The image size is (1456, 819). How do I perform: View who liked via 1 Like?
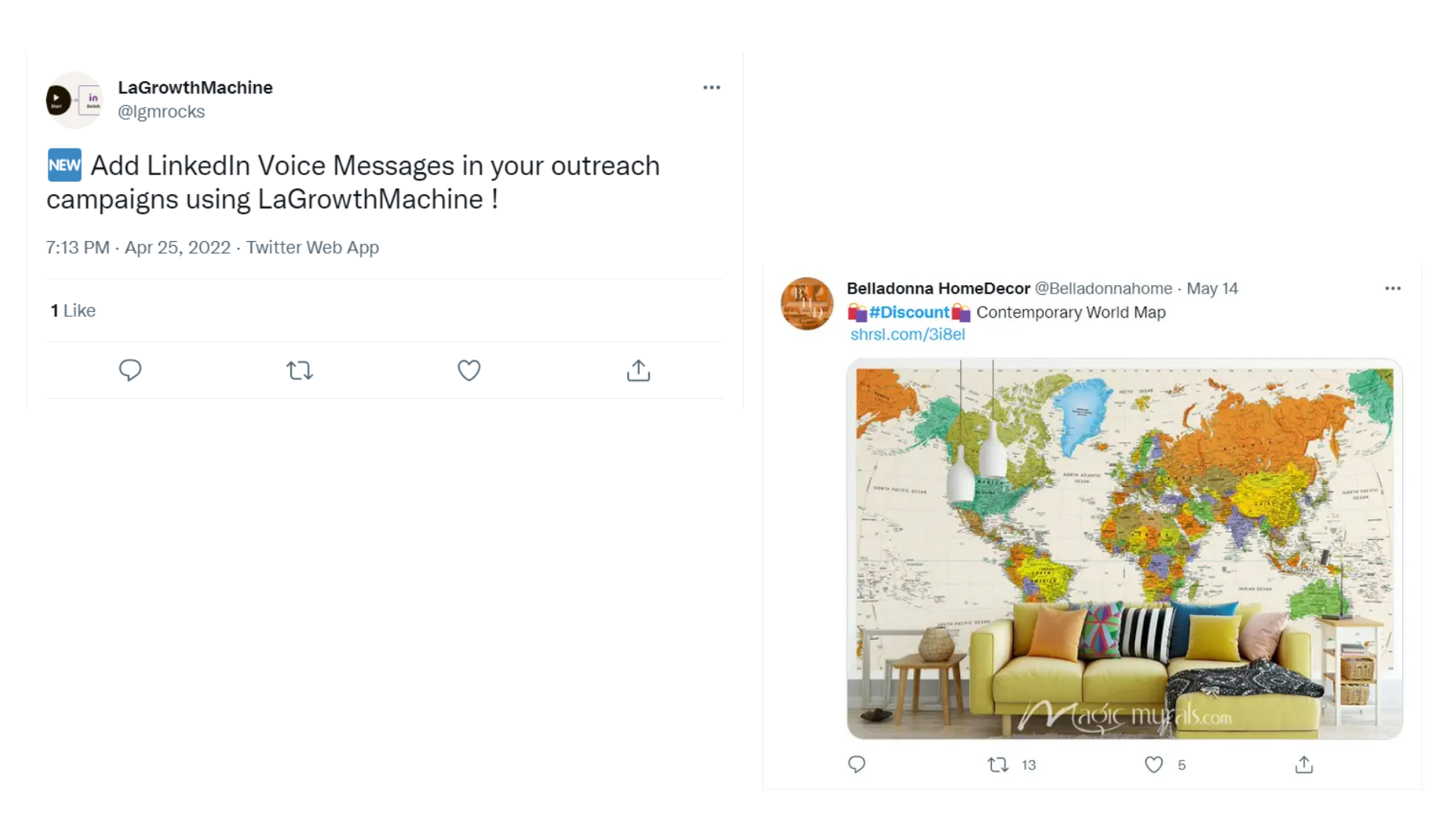tap(73, 311)
